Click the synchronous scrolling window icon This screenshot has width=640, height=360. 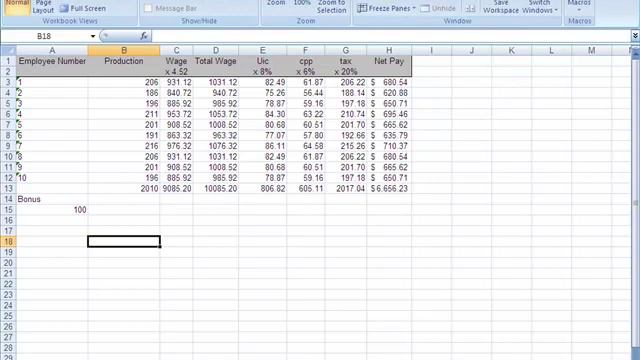470,8
